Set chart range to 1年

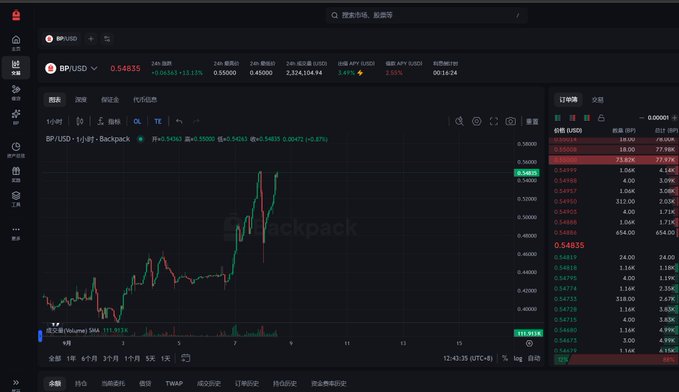(x=71, y=359)
